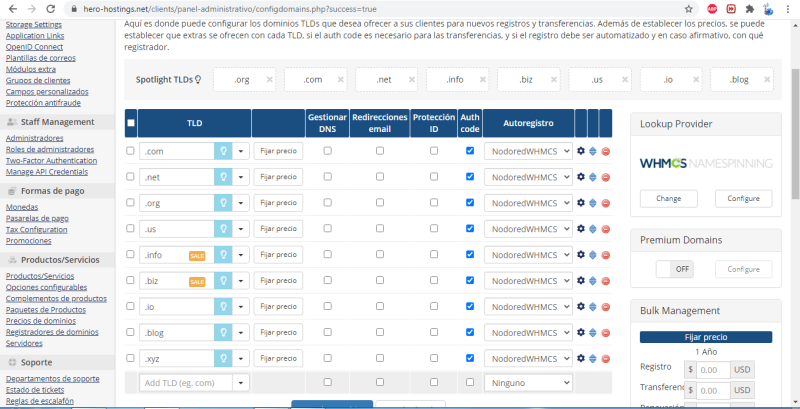The width and height of the screenshot is (800, 409).
Task: Click the AdBlock extension icon
Action: 712,9
